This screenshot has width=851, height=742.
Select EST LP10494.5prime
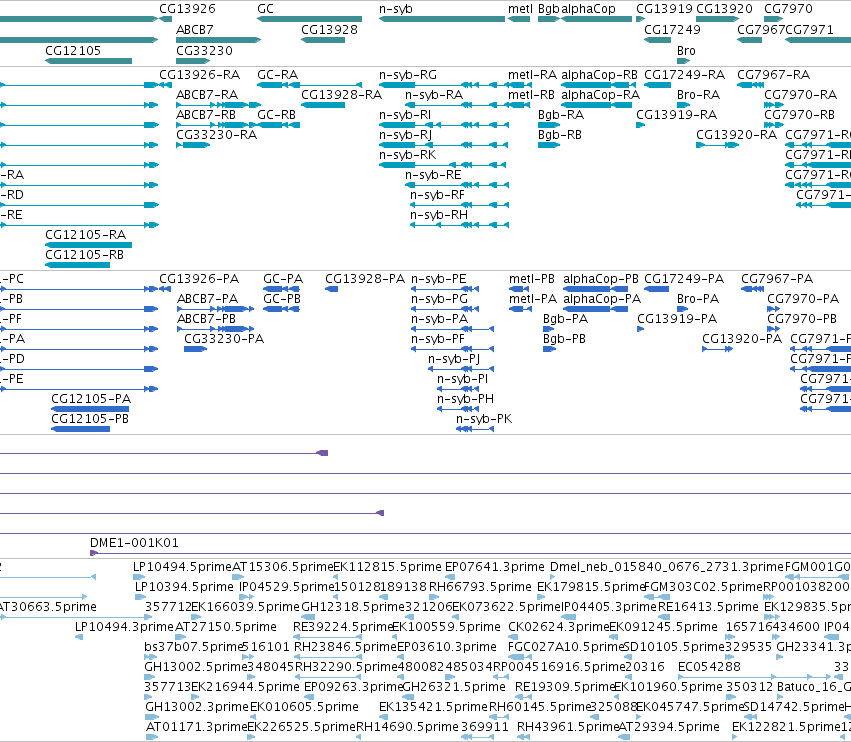point(182,567)
